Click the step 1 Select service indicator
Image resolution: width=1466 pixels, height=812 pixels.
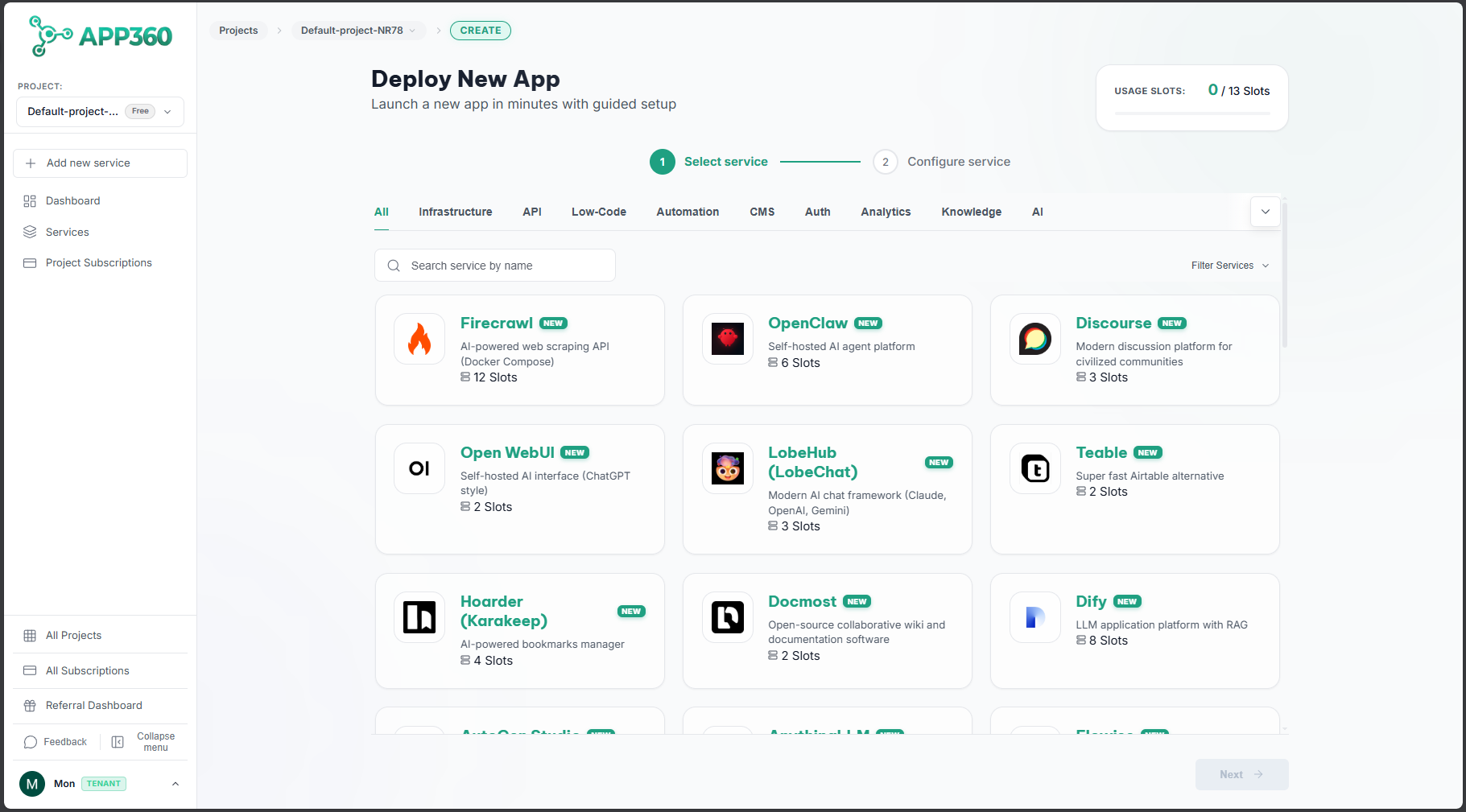tap(708, 162)
